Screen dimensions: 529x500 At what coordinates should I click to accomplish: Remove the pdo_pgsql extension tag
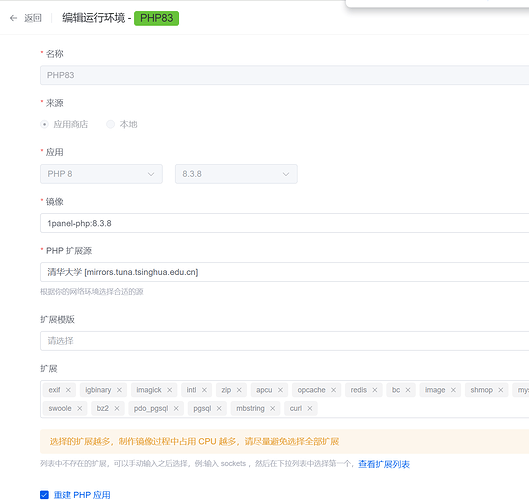point(176,408)
